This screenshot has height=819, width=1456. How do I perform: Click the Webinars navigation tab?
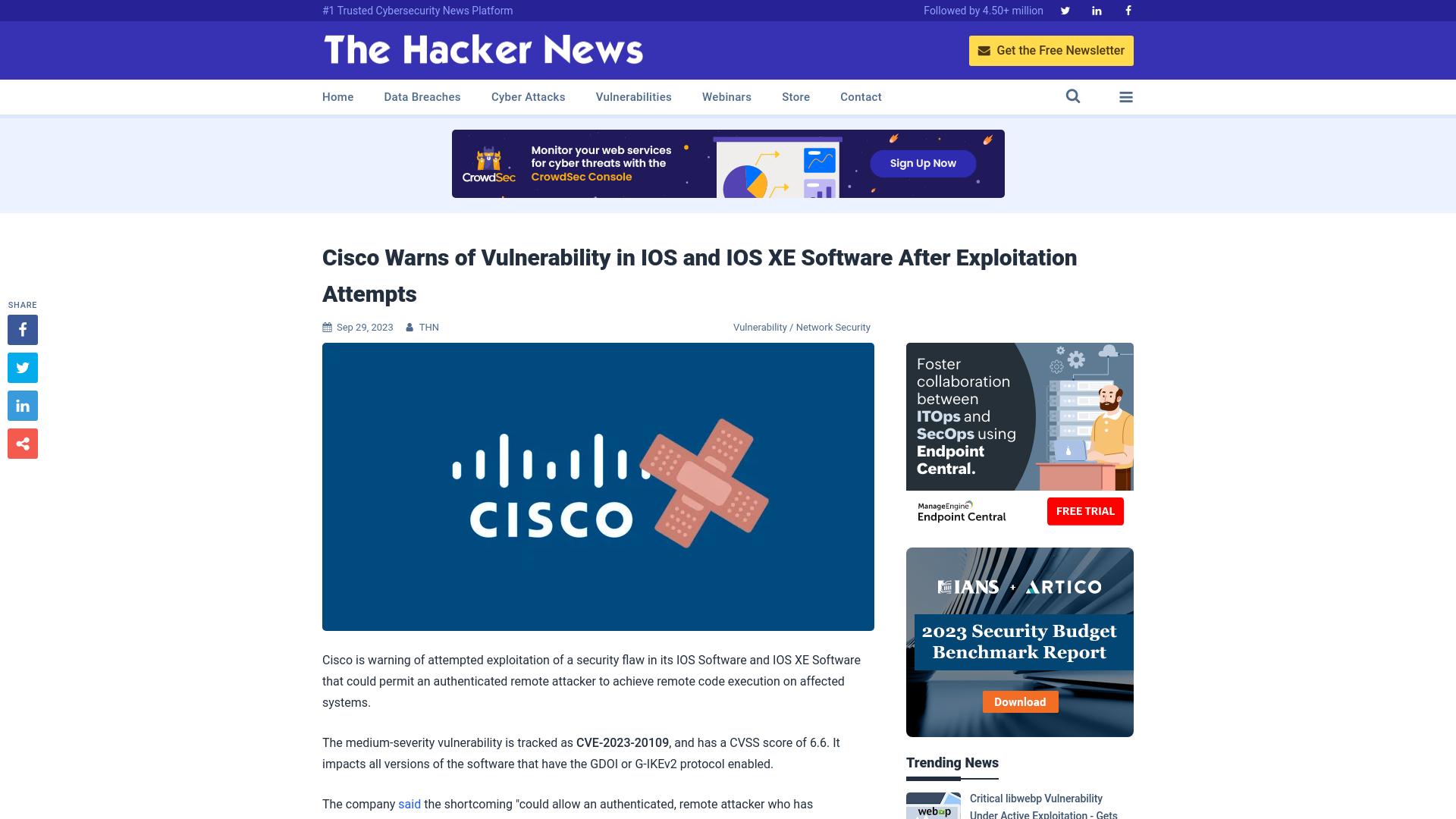[x=726, y=96]
